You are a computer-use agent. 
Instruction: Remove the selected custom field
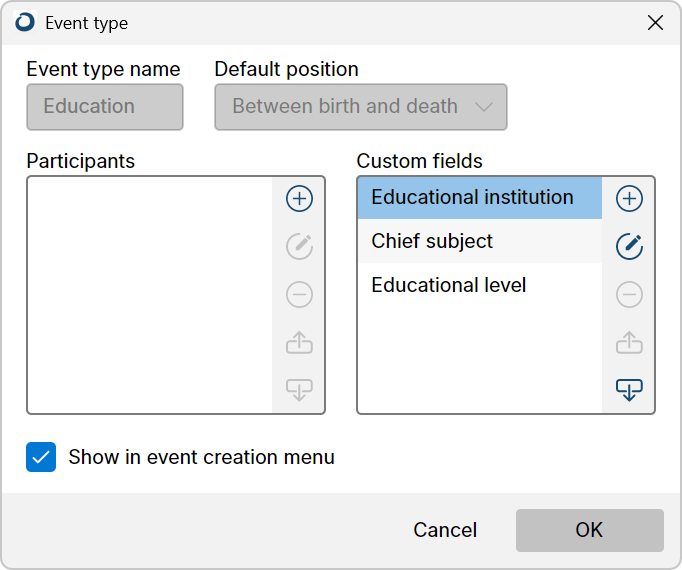629,295
